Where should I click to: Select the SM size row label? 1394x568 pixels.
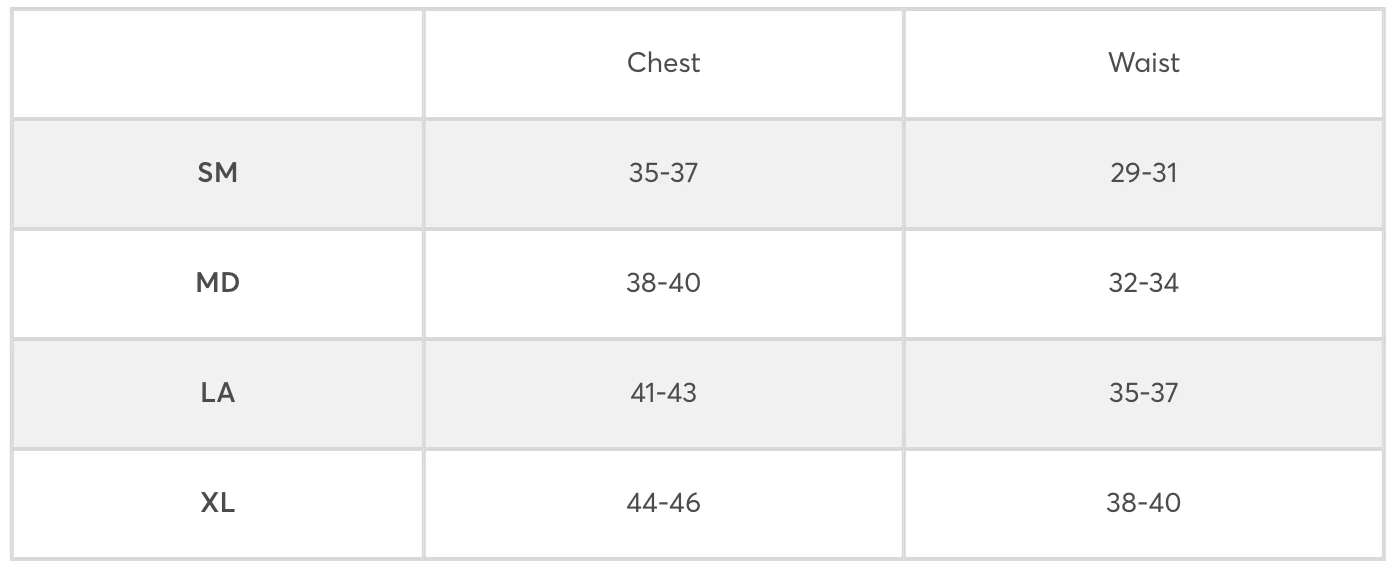pyautogui.click(x=218, y=173)
